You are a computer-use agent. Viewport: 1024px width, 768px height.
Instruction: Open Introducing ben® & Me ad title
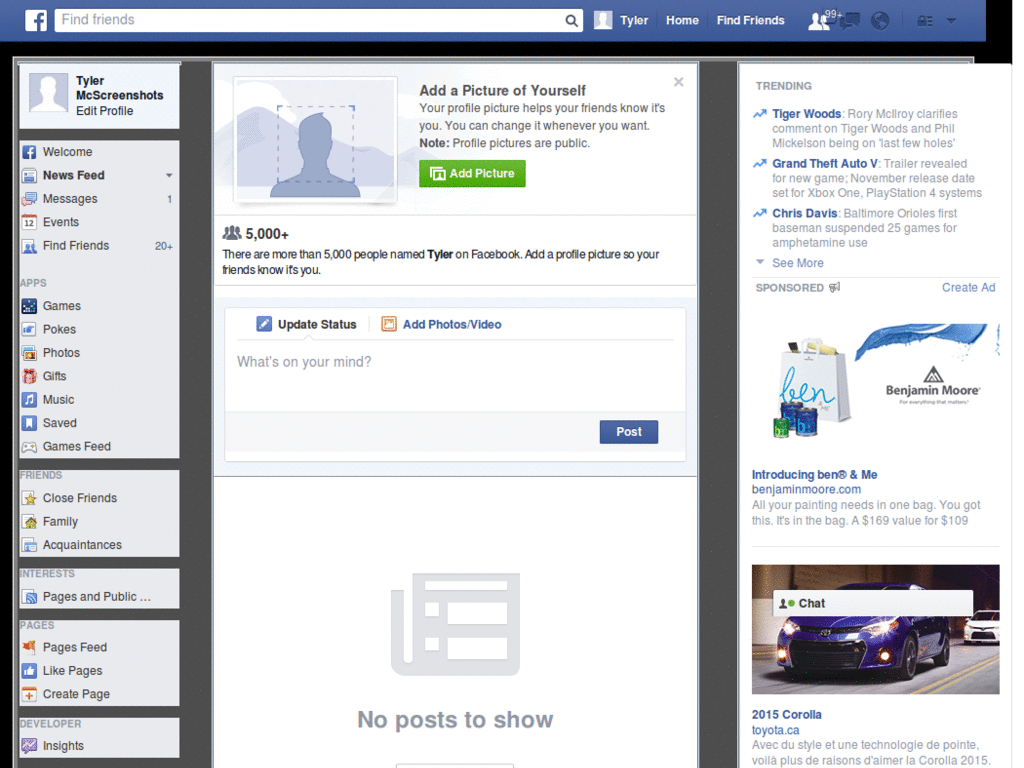814,475
